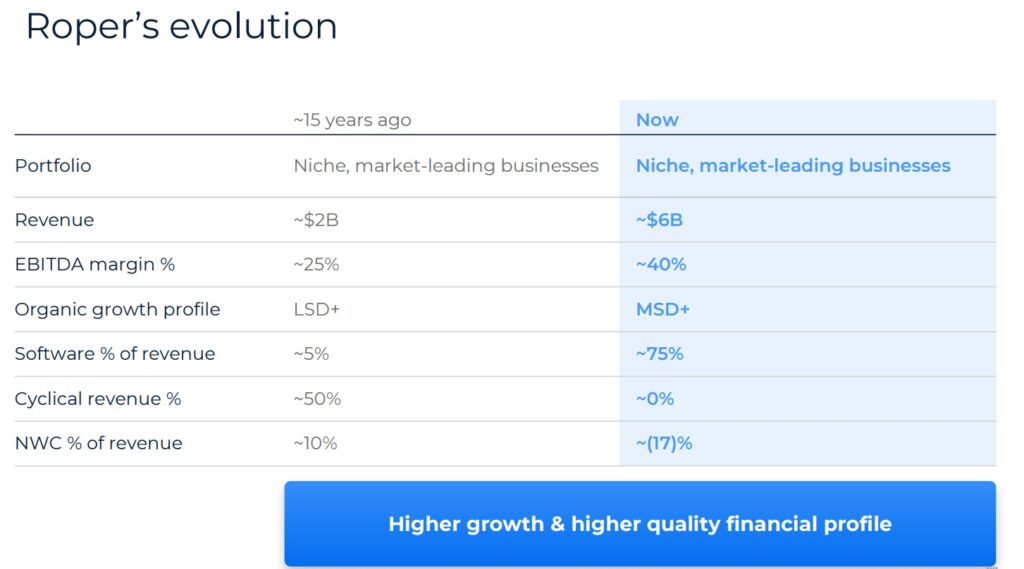1024x569 pixels.
Task: Select the ~40% EBITDA margin value
Action: coord(661,265)
